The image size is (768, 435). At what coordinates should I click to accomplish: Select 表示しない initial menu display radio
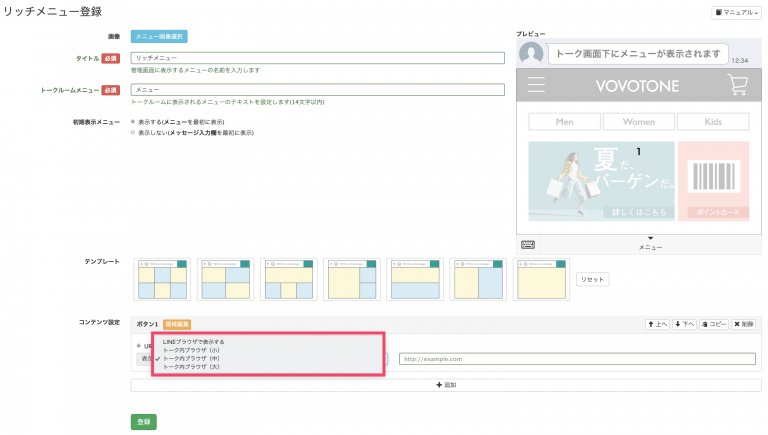pos(134,132)
